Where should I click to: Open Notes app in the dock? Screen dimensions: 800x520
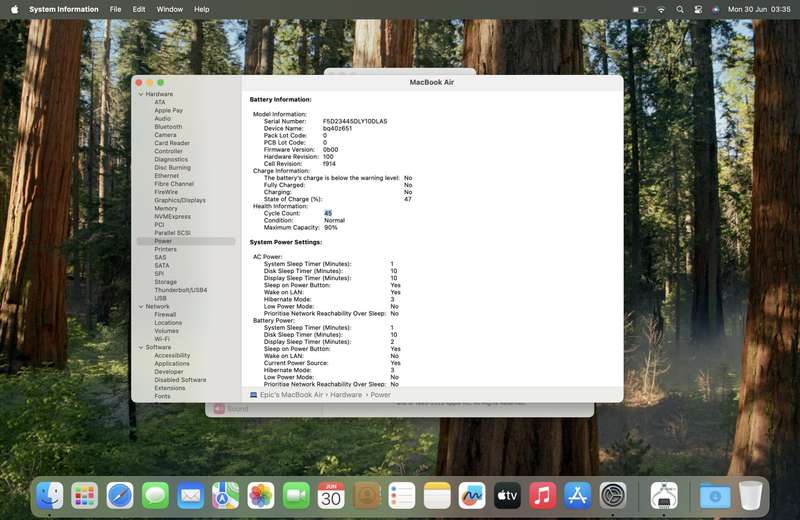point(437,496)
